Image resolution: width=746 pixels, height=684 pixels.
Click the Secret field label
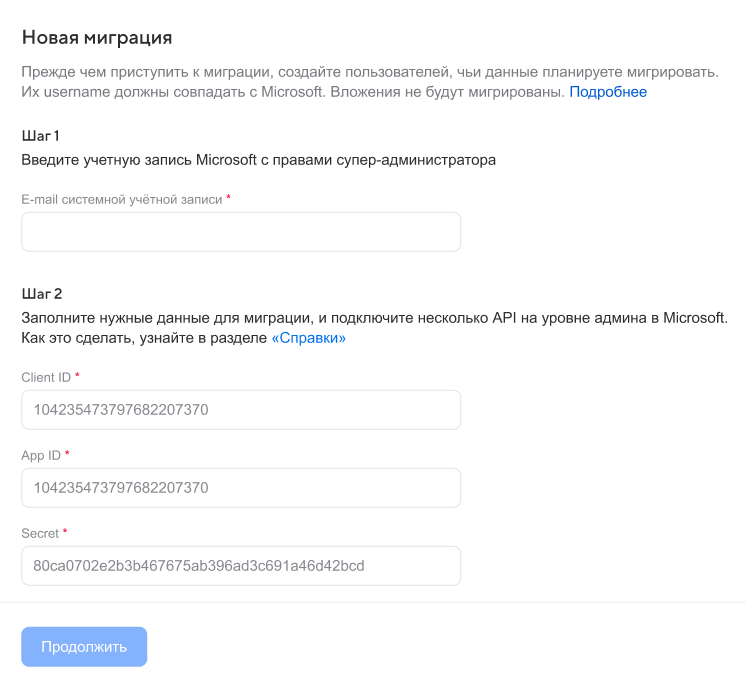[x=40, y=533]
